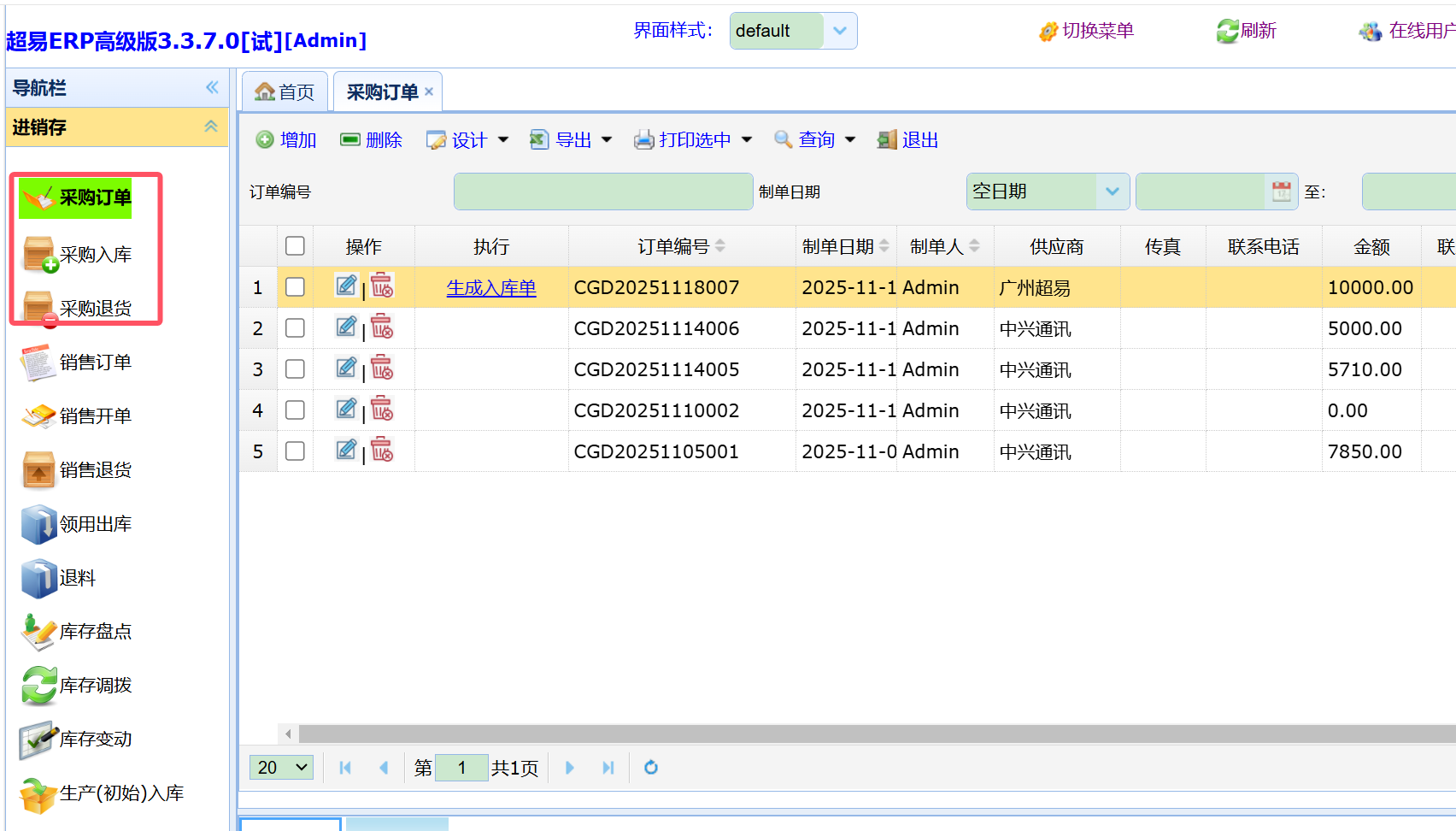The height and width of the screenshot is (831, 1456).
Task: Open the 导出 toolbar menu
Action: (572, 140)
